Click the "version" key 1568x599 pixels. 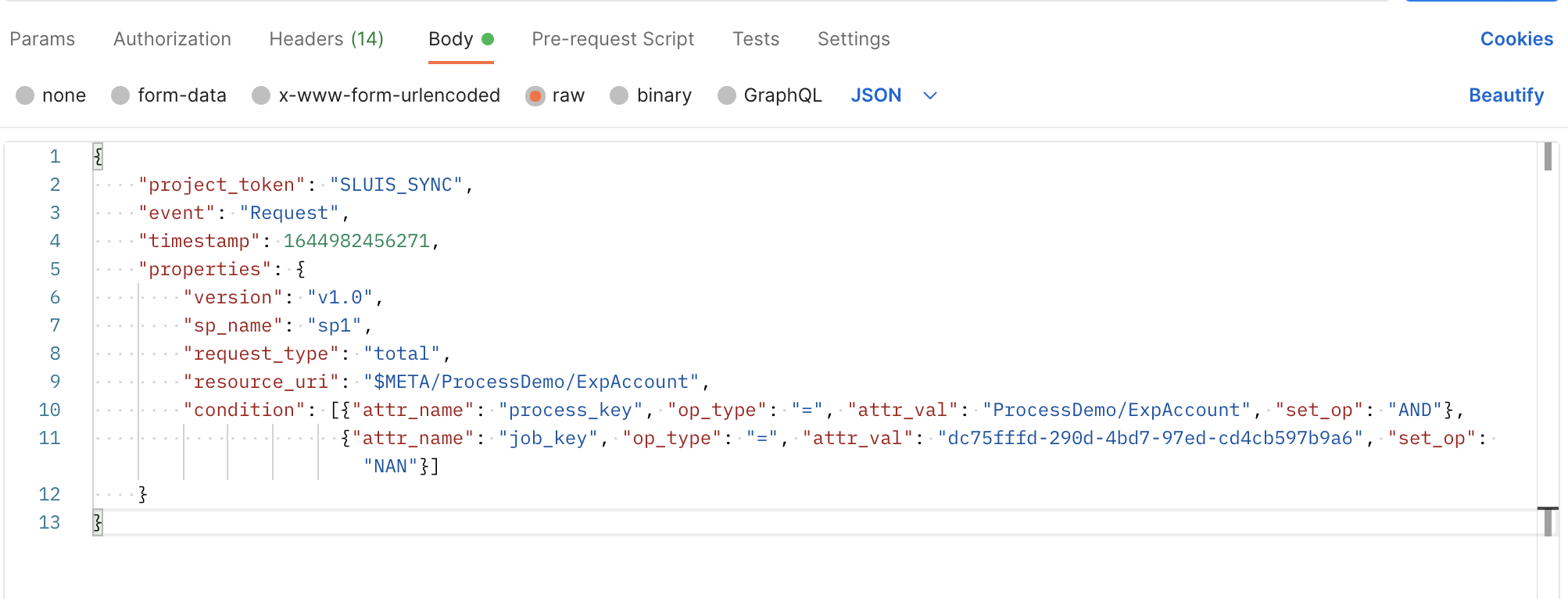[233, 297]
